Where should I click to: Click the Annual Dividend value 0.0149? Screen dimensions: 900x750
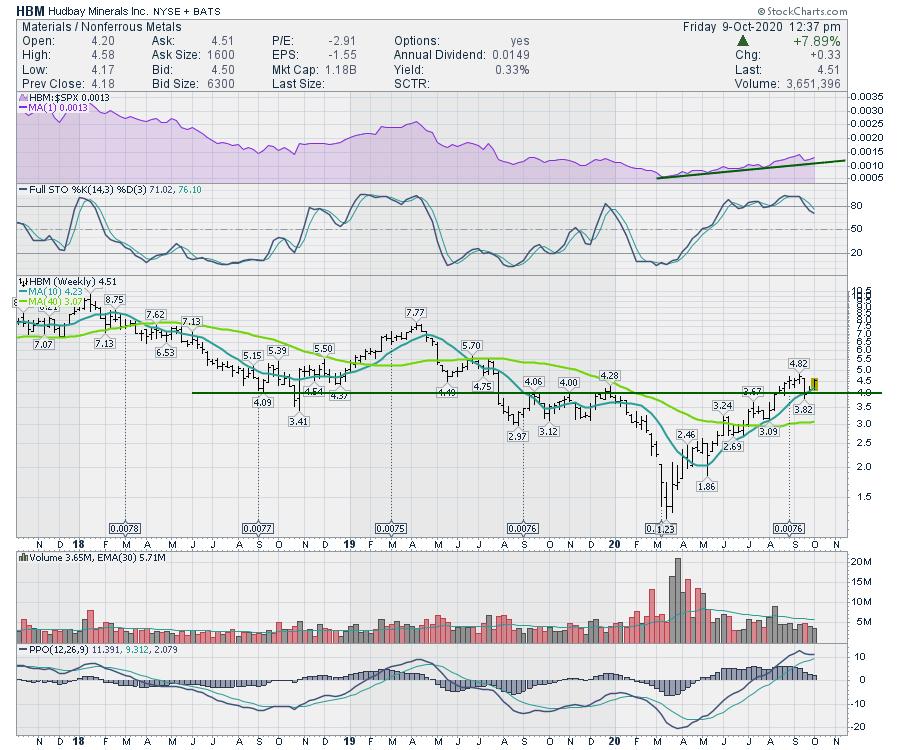511,55
